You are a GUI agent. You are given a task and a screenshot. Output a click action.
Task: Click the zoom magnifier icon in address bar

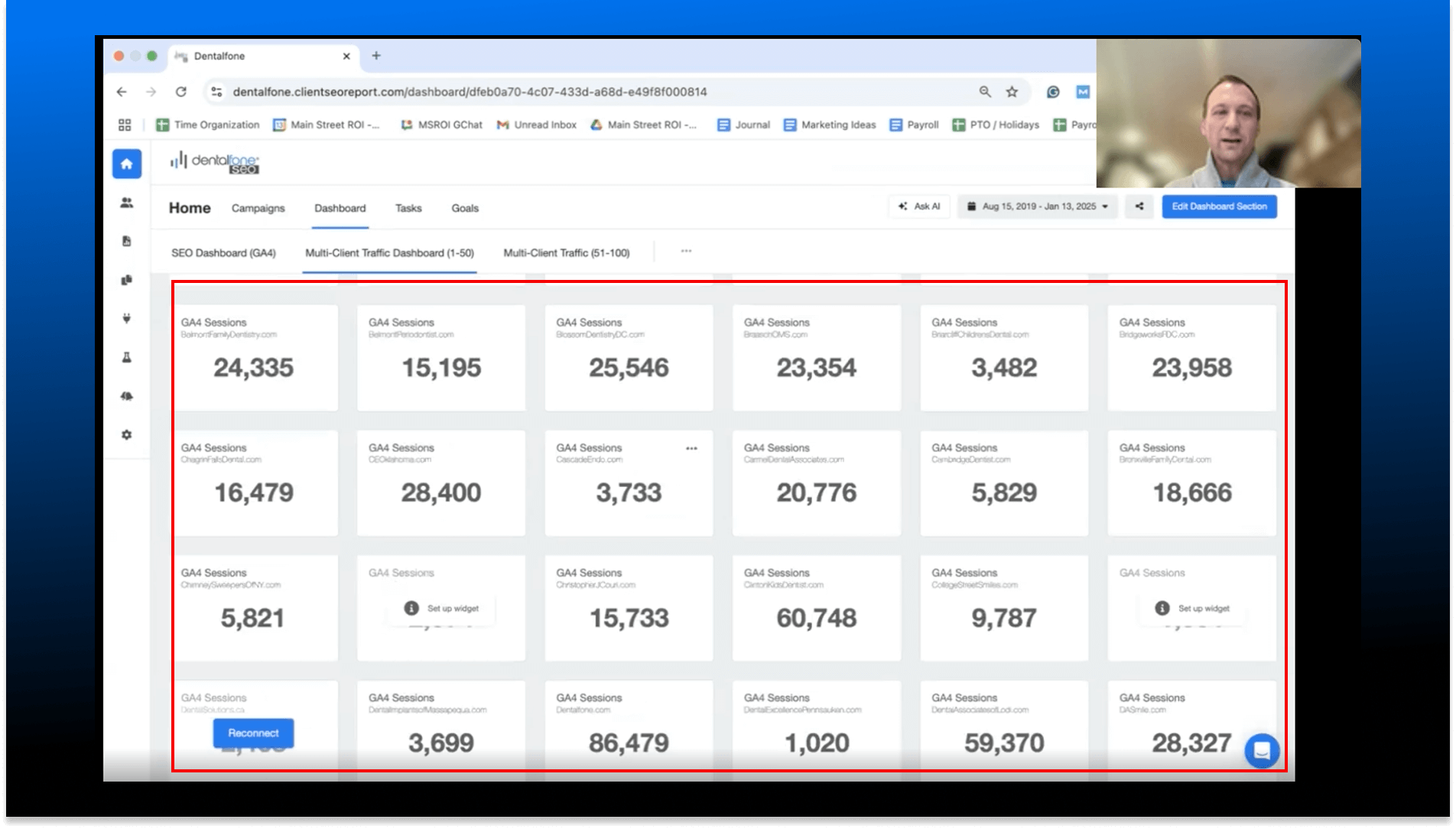point(985,92)
